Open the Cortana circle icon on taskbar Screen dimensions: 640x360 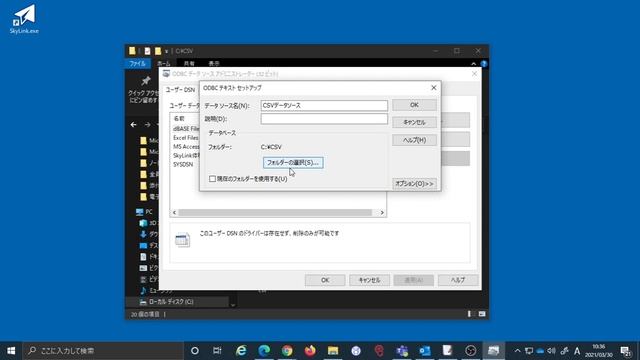(195, 351)
